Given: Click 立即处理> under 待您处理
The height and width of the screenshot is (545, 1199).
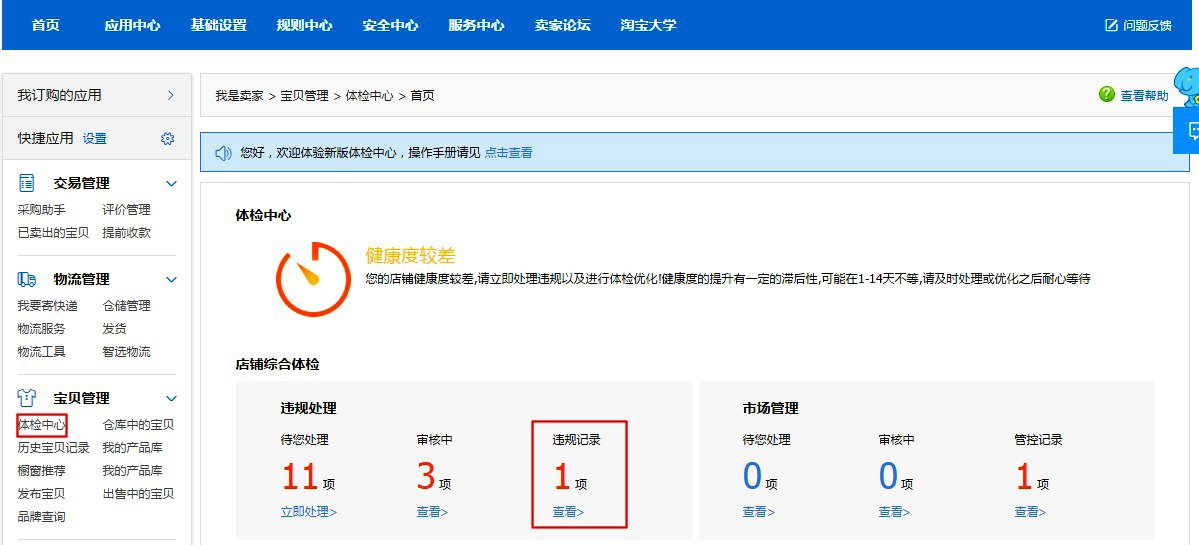Looking at the screenshot, I should click(x=309, y=512).
